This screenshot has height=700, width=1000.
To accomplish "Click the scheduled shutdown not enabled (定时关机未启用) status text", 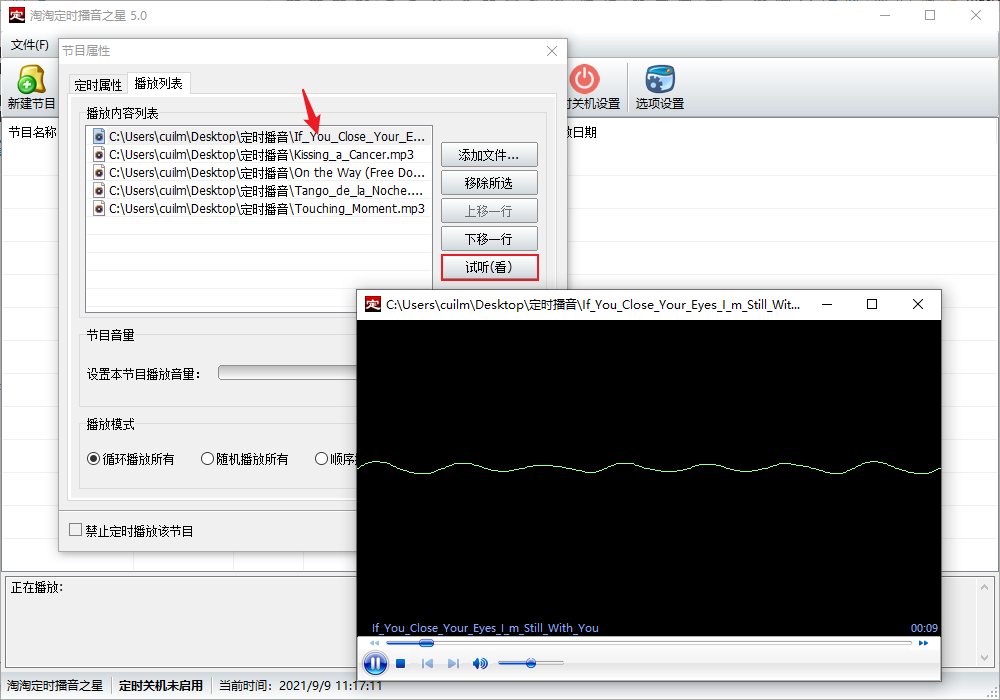I will tap(161, 685).
